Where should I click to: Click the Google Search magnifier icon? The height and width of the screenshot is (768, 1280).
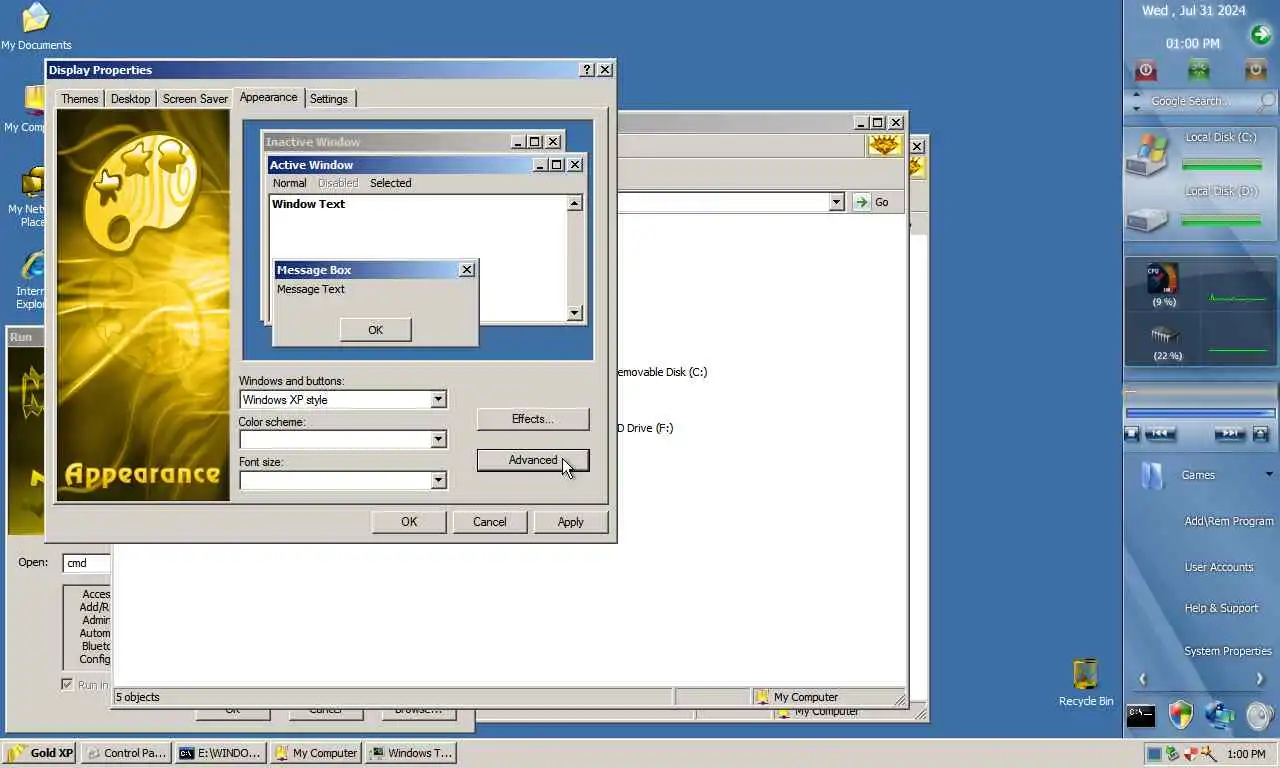1266,101
